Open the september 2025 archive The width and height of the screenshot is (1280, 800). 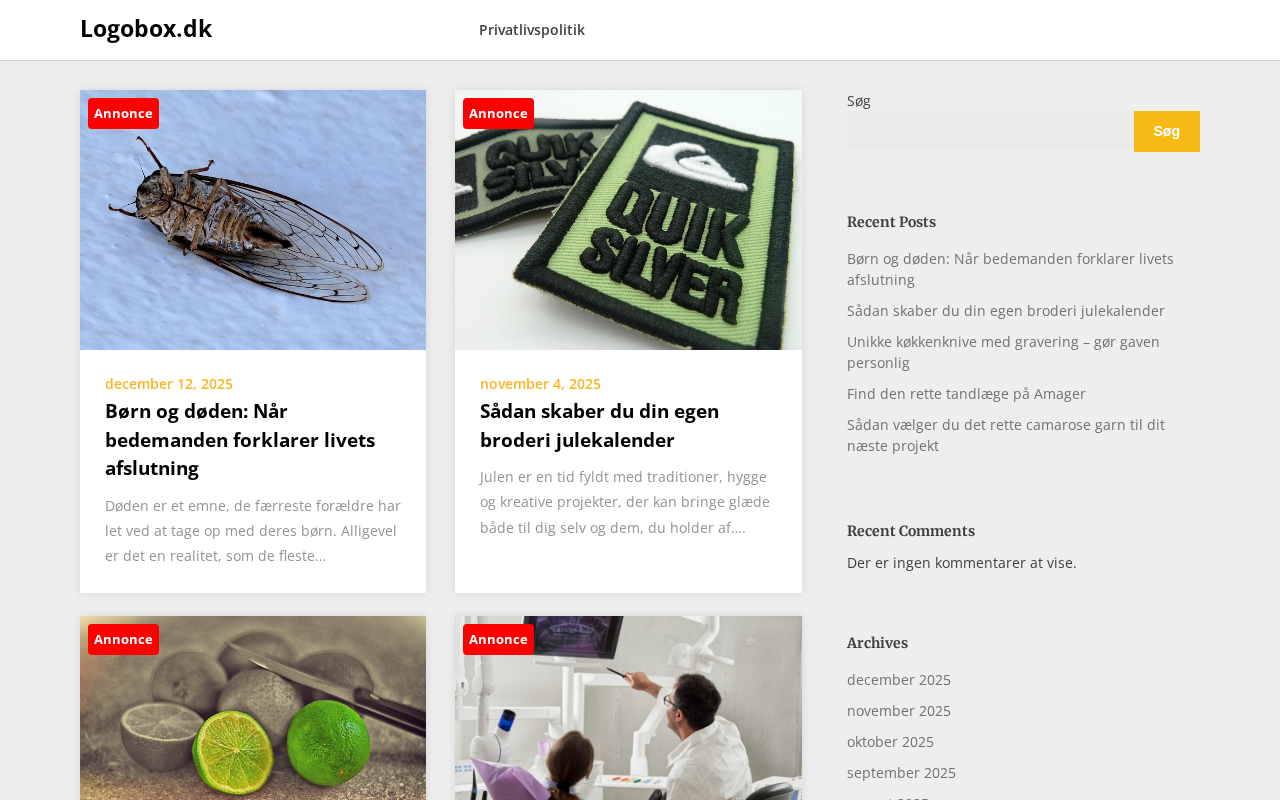(901, 773)
